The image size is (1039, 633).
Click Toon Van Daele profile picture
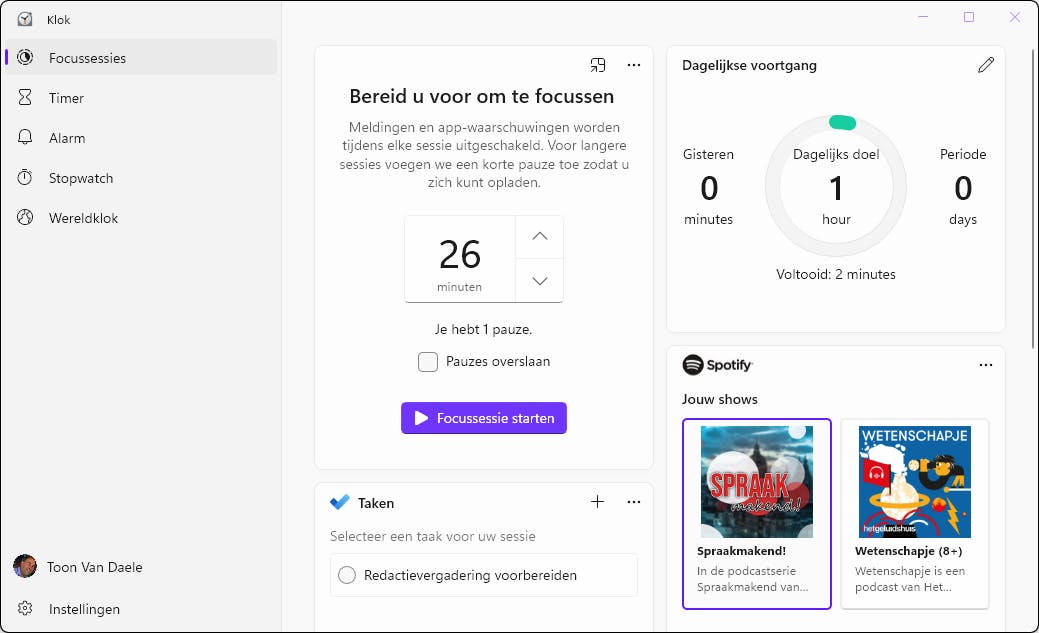[x=25, y=566]
